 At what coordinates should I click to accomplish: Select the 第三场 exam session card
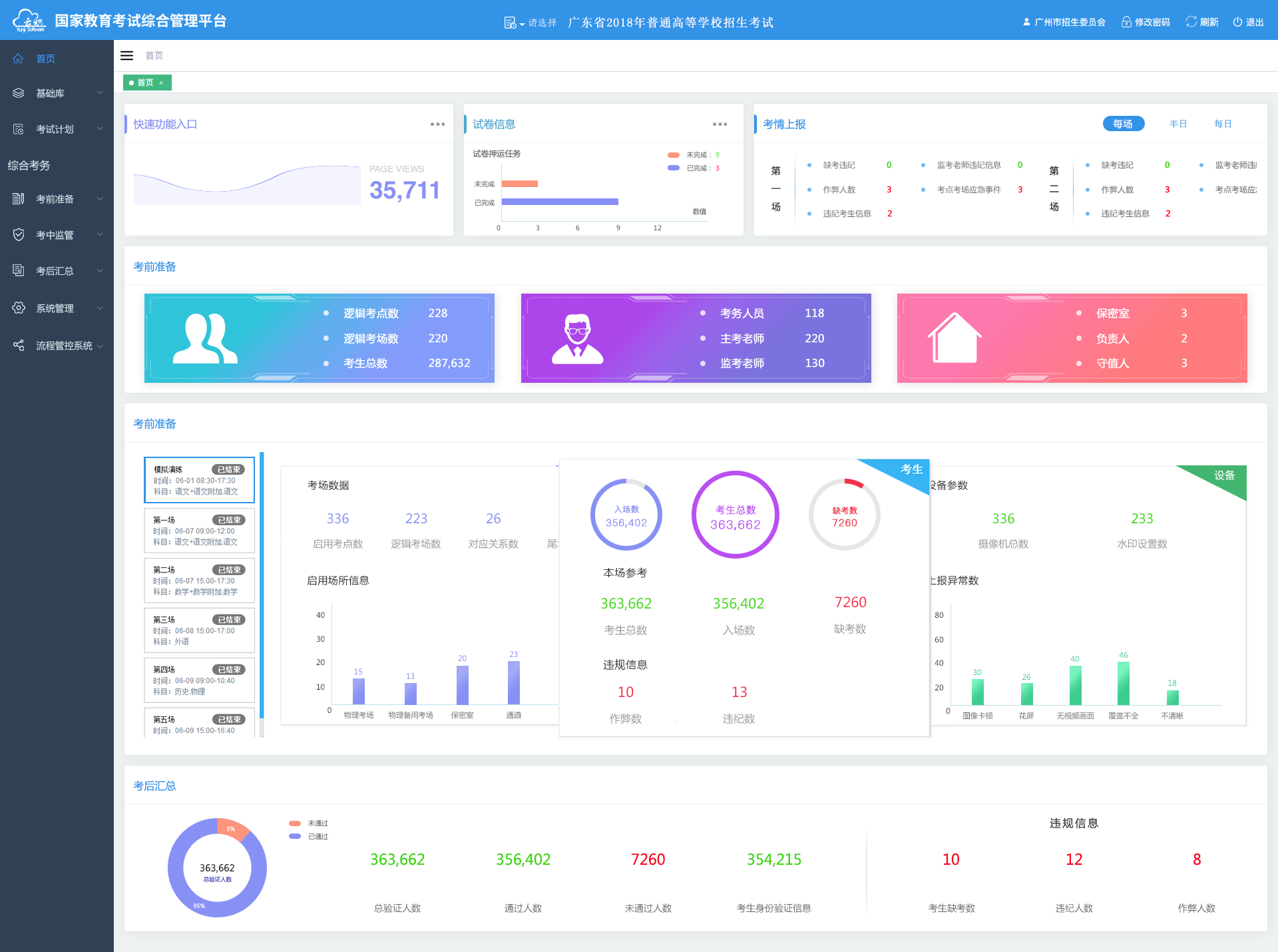199,630
